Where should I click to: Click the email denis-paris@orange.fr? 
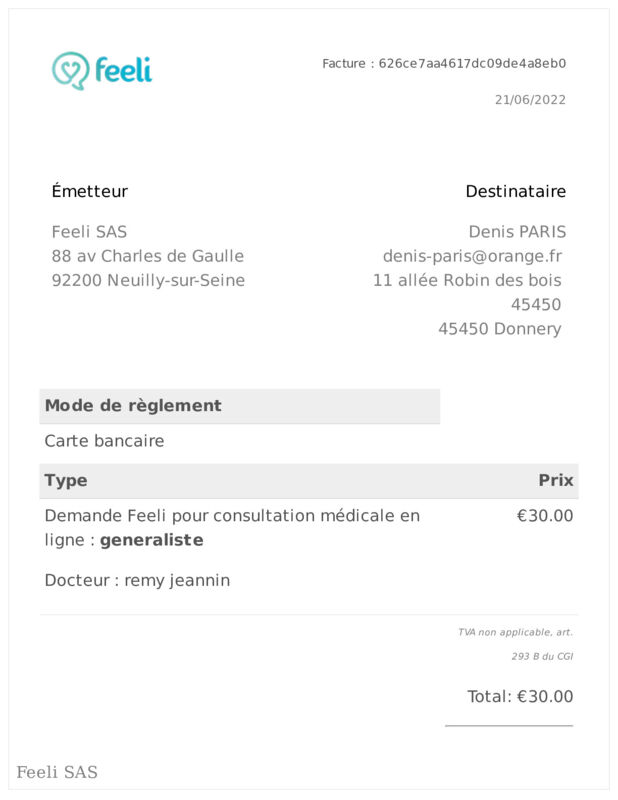pos(472,256)
